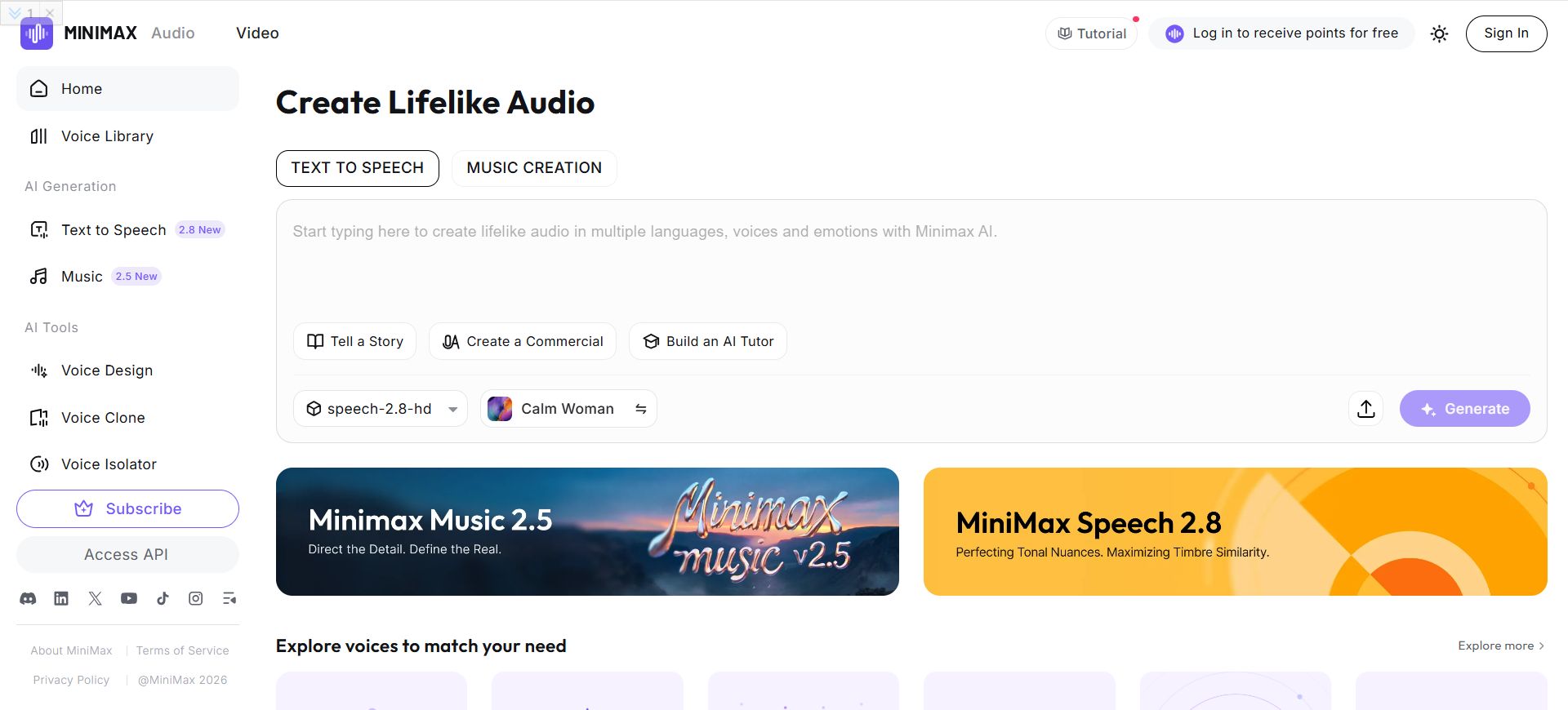Choose the Tell a Story preset
1568x710 pixels.
(x=354, y=342)
